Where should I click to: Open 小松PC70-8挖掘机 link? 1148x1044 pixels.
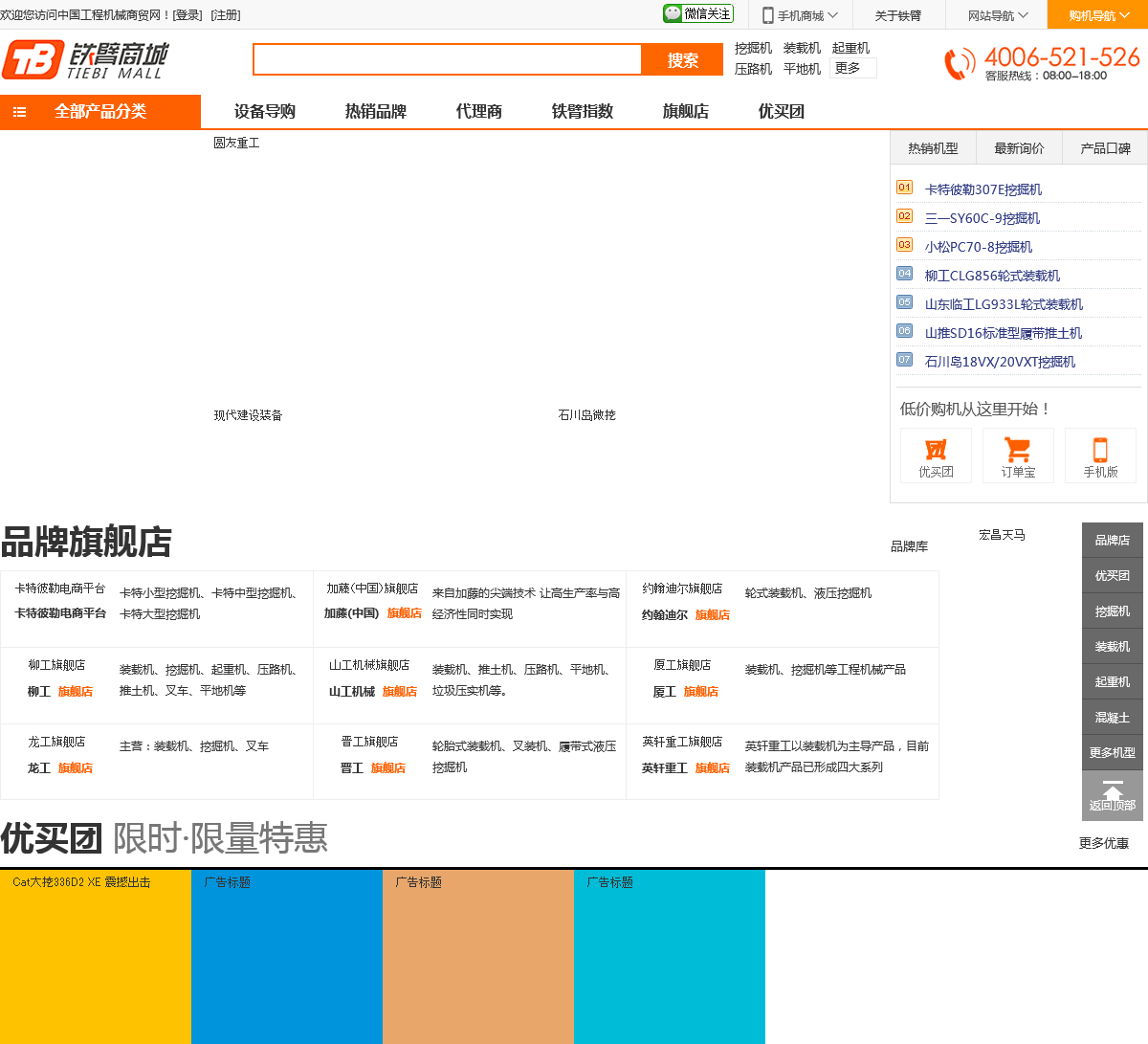coord(979,247)
